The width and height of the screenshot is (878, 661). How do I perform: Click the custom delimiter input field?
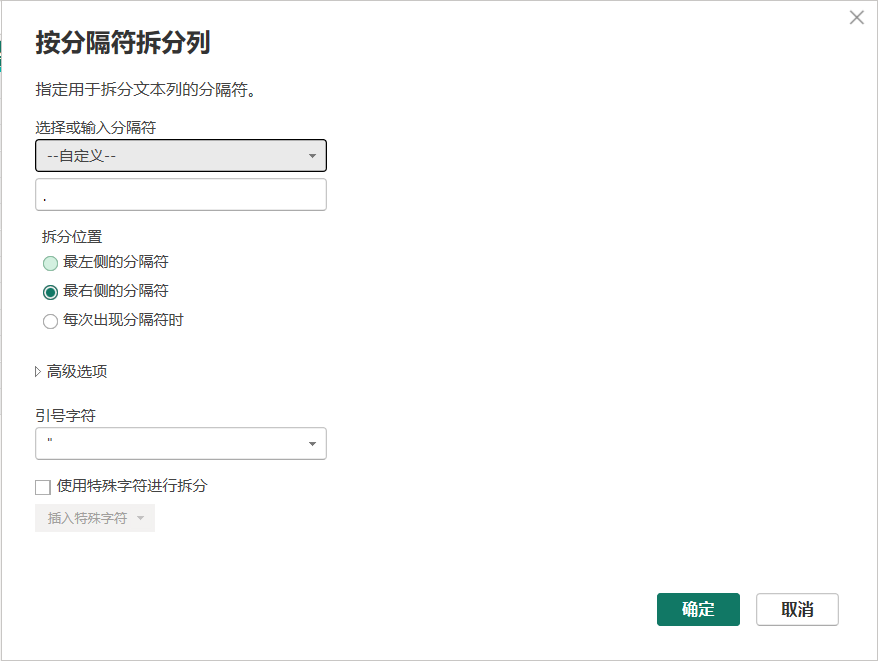[x=181, y=194]
